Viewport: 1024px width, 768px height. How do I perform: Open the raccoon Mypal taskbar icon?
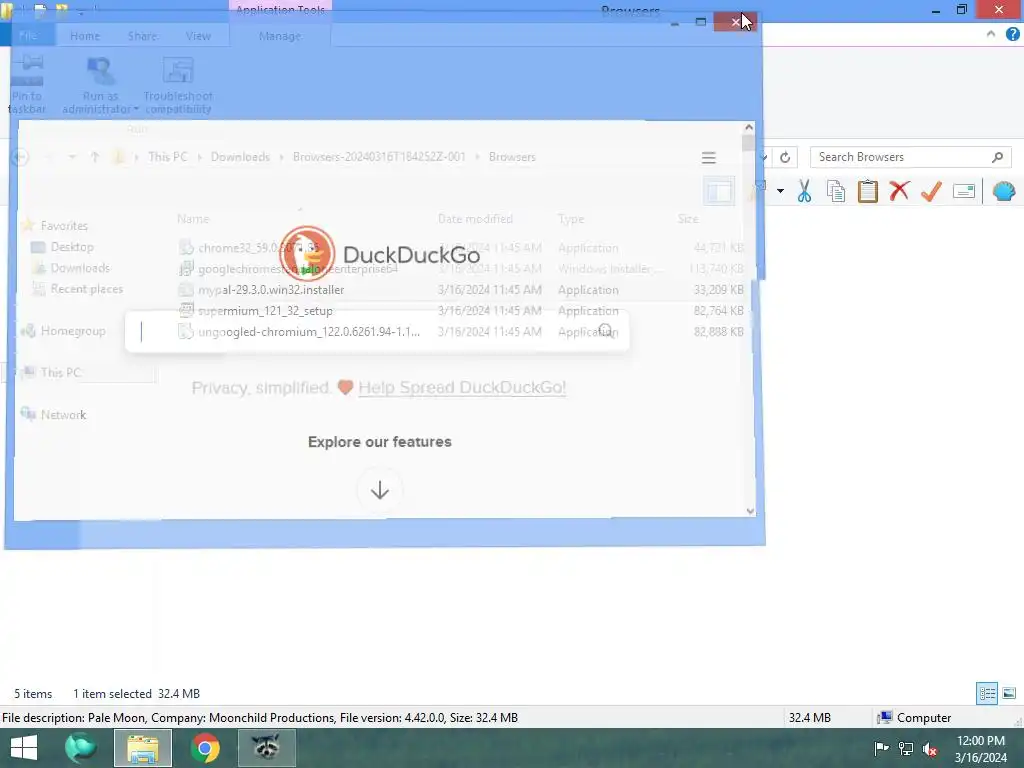[x=266, y=748]
